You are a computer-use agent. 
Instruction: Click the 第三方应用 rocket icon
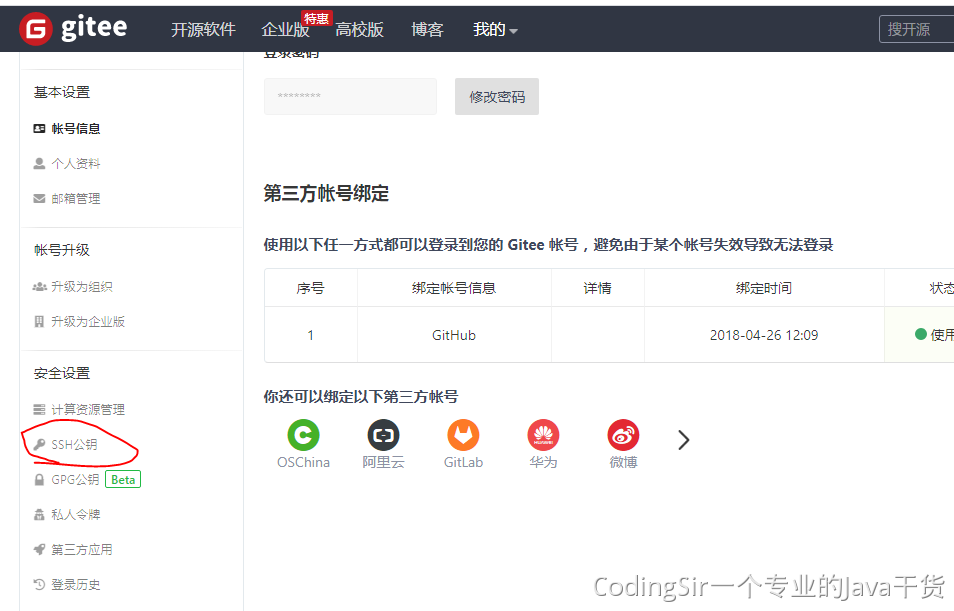pyautogui.click(x=39, y=550)
